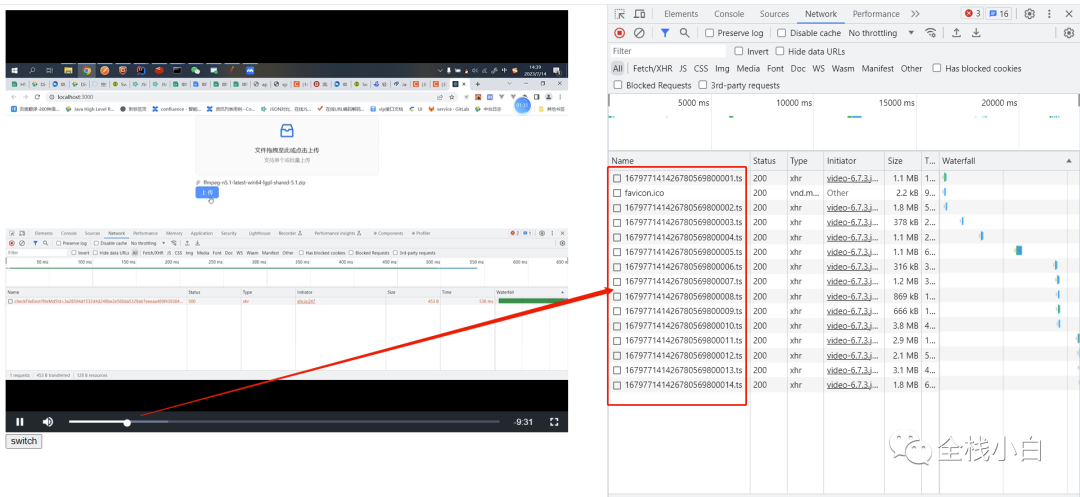This screenshot has width=1080, height=497.
Task: Select the All request type filter
Action: [x=618, y=68]
